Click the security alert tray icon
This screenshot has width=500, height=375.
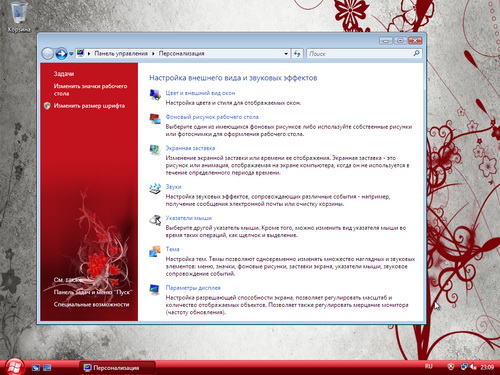(451, 367)
